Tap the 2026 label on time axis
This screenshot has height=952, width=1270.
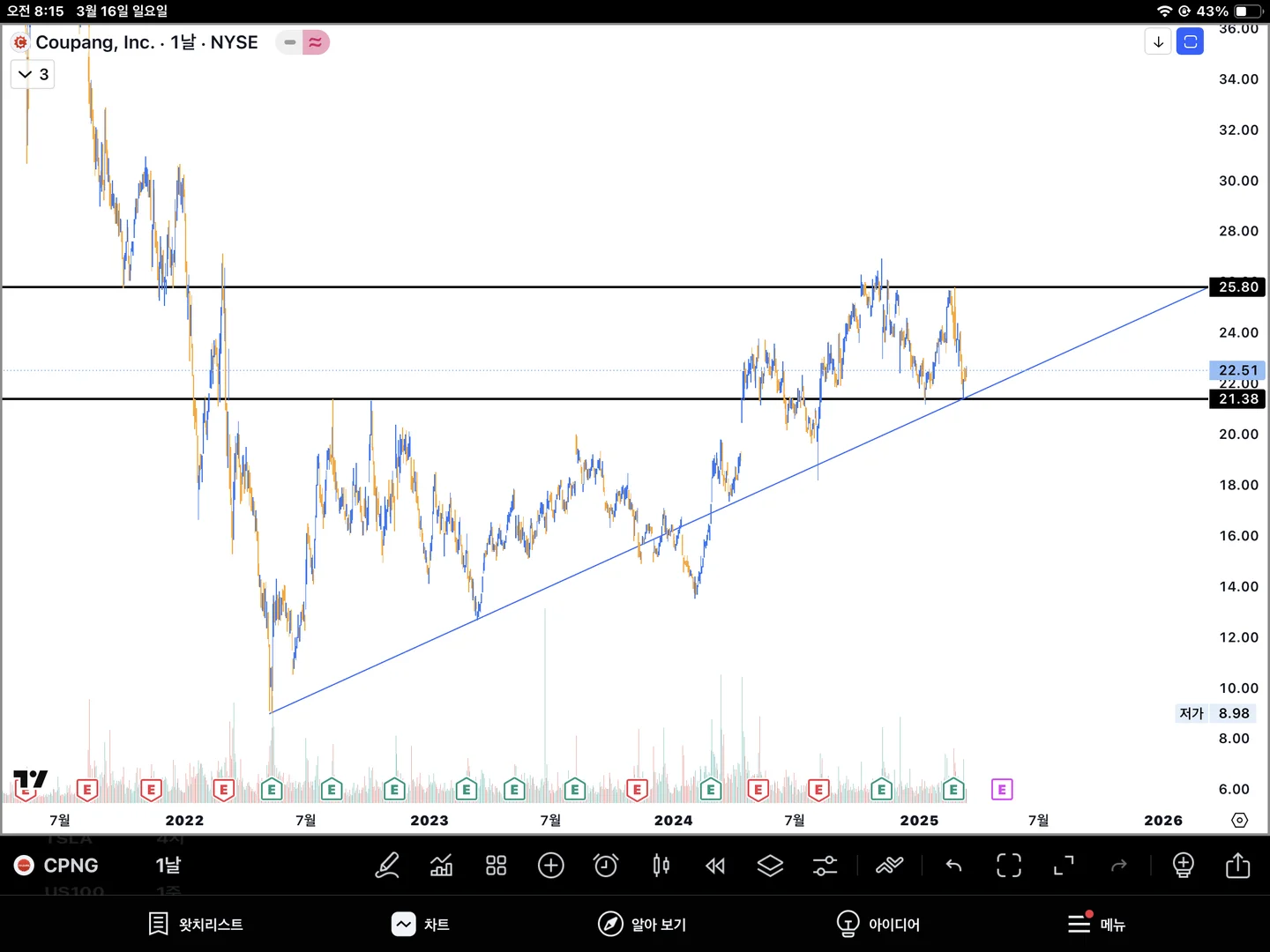(x=1163, y=821)
